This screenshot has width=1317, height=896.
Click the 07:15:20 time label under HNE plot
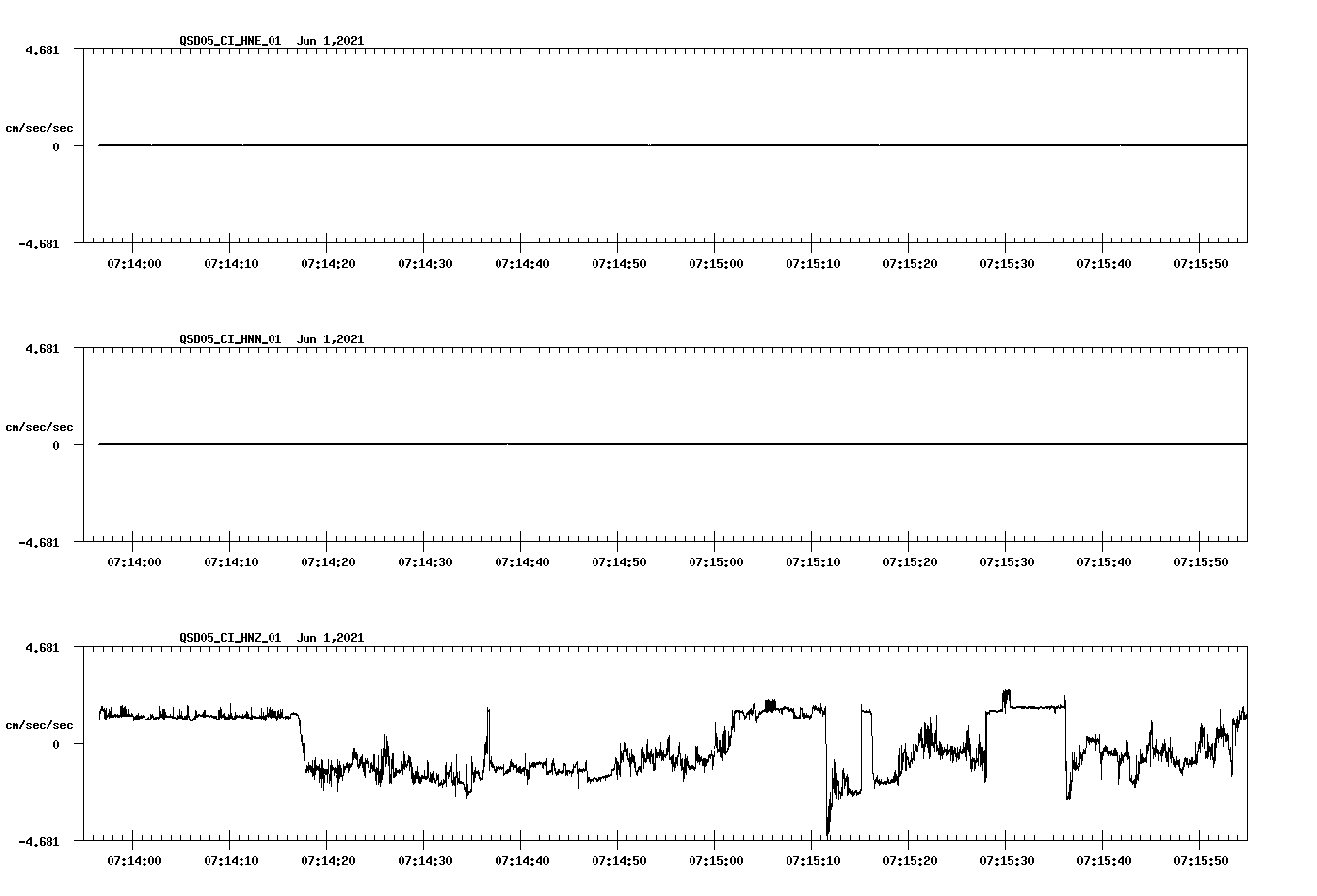[910, 263]
